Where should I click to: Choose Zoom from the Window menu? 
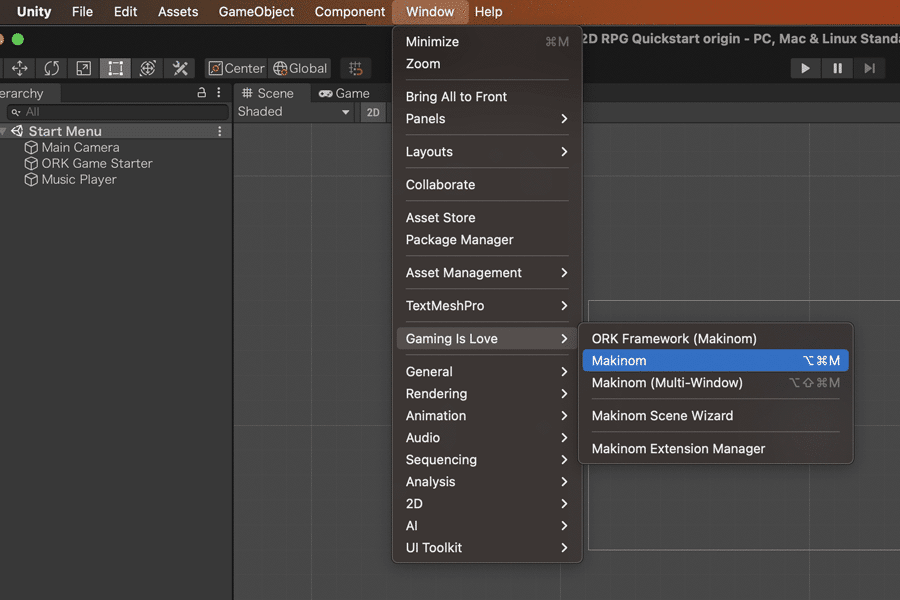487,64
